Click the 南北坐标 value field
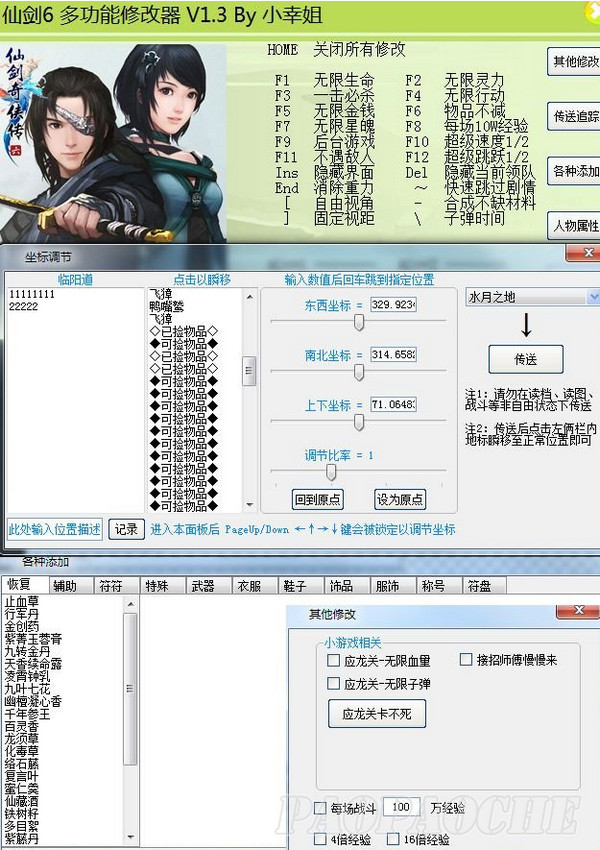The height and width of the screenshot is (850, 600). pyautogui.click(x=393, y=355)
